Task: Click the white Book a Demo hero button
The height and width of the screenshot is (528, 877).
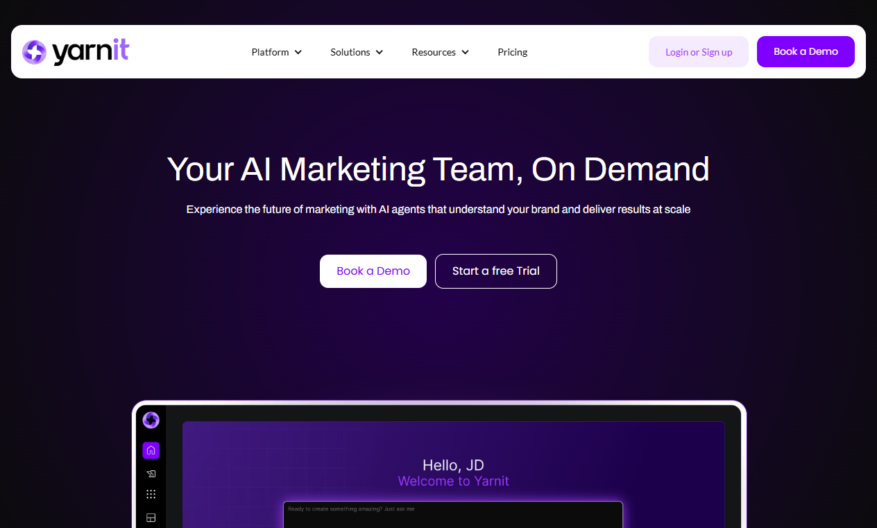Action: [373, 271]
